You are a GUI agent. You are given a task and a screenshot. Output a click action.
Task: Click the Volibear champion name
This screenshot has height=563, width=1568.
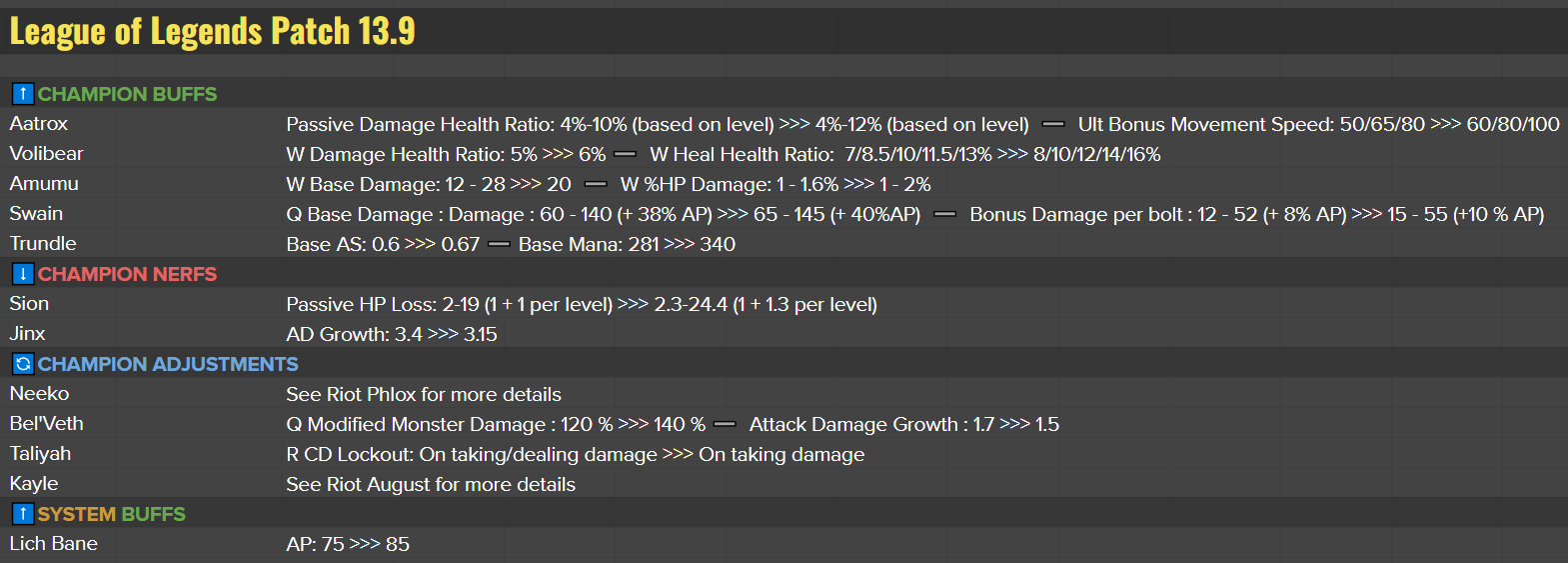click(46, 154)
